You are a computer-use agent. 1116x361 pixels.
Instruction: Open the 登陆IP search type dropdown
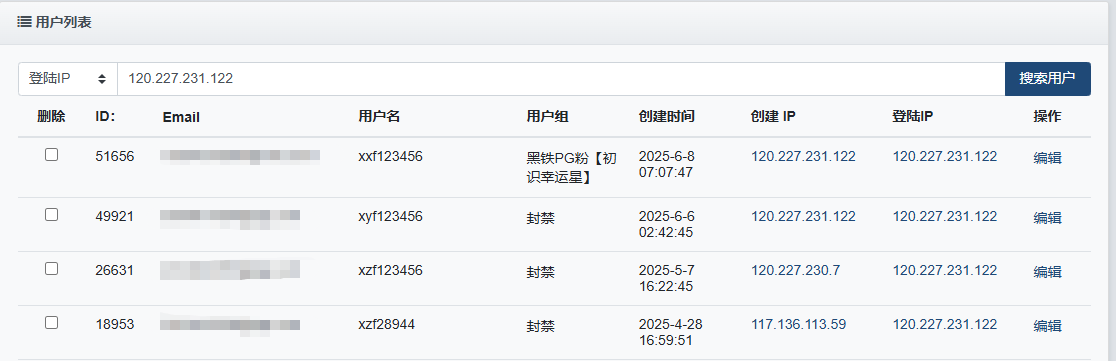[68, 78]
